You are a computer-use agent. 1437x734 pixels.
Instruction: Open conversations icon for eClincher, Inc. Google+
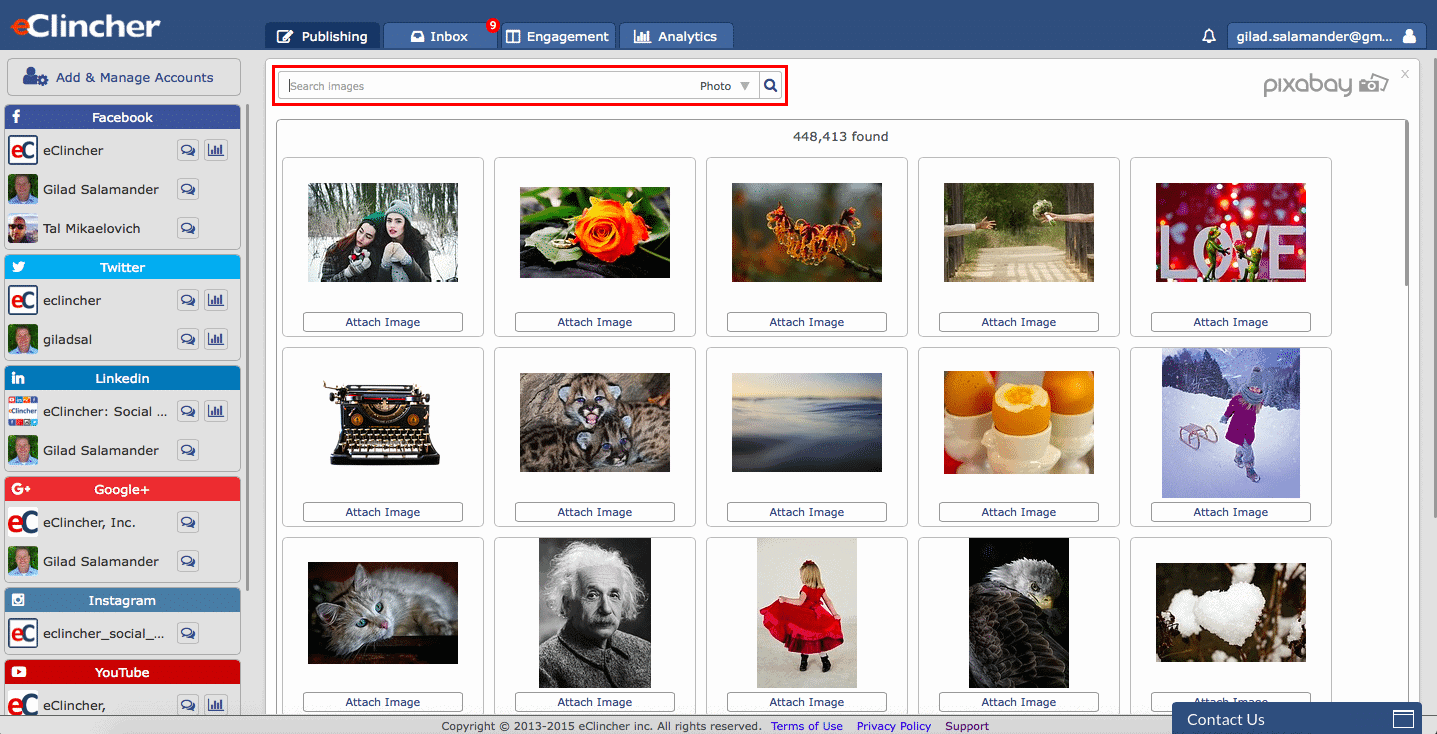click(187, 522)
